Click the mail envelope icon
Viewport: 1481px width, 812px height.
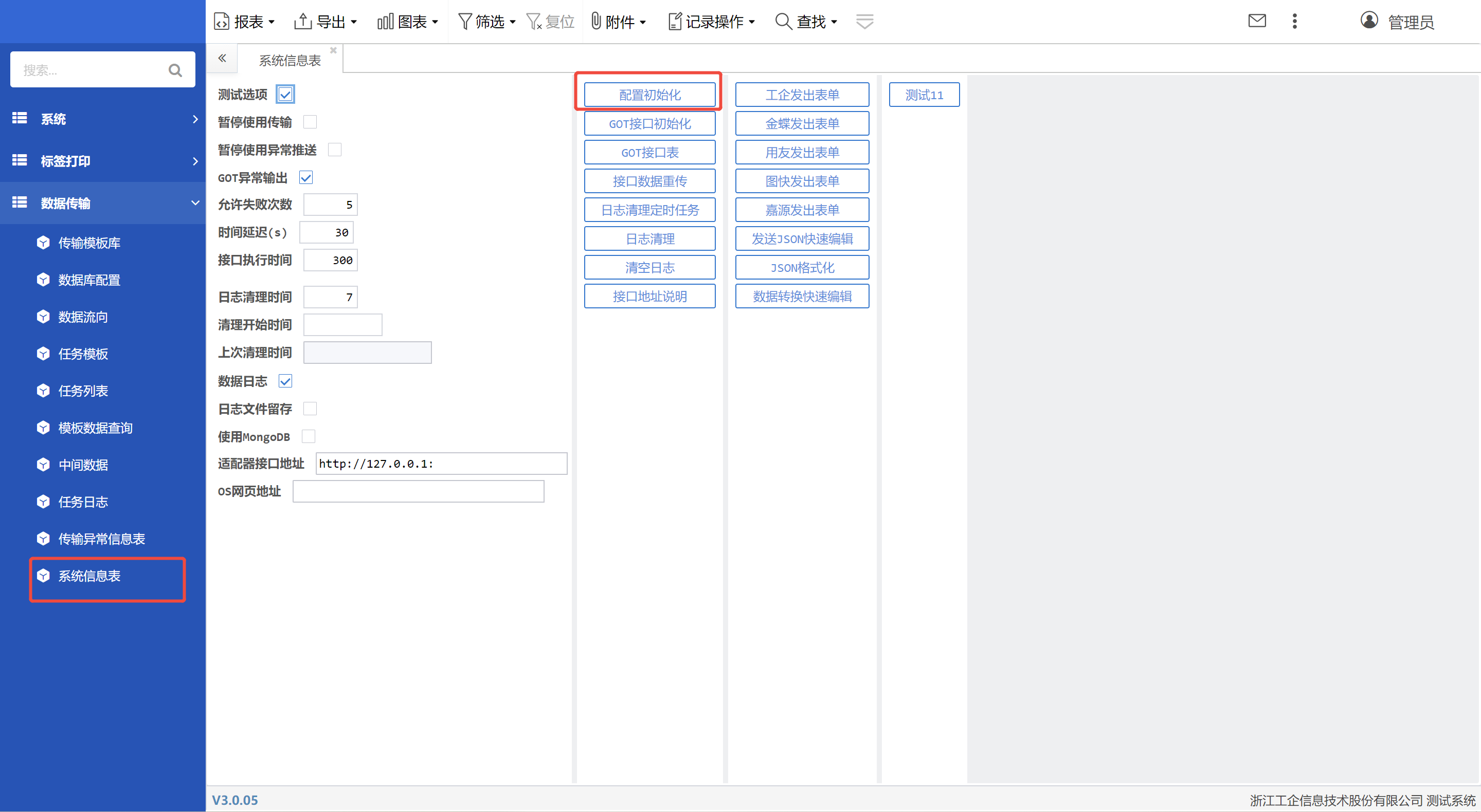(1257, 21)
